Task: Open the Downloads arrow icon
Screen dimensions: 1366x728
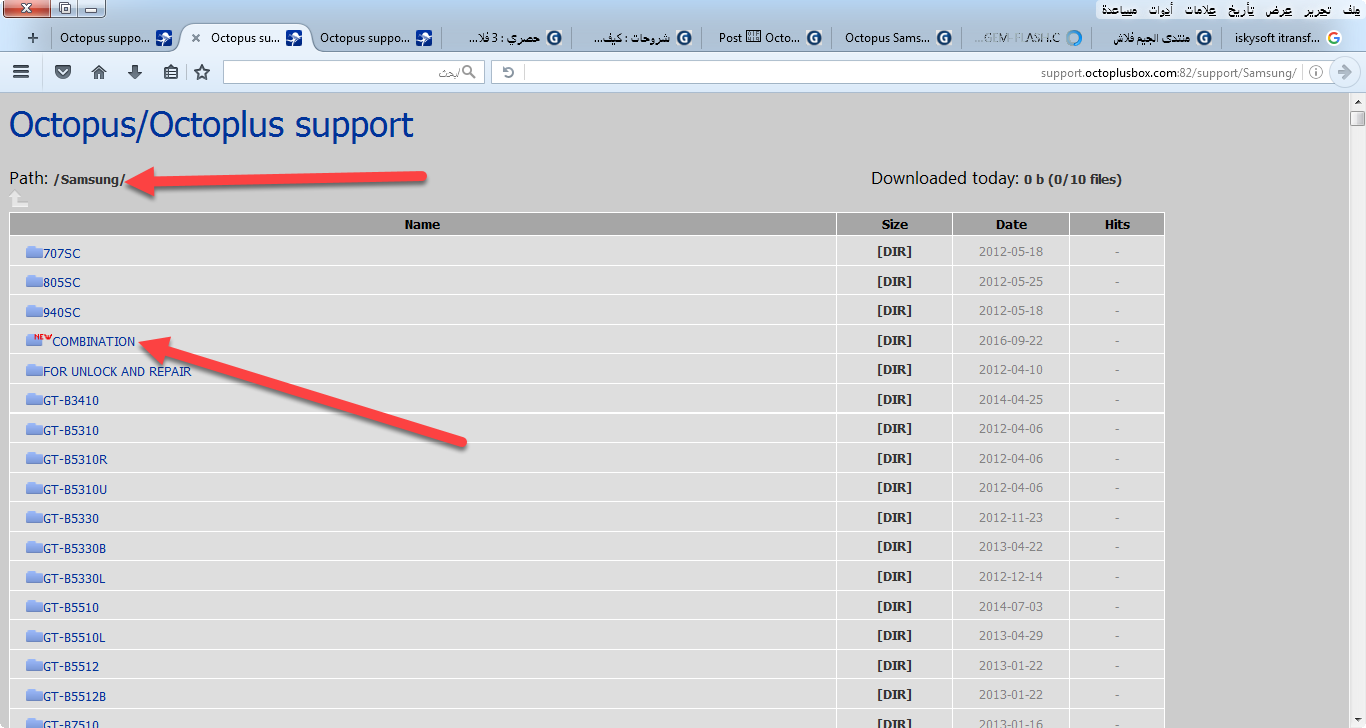Action: [135, 72]
